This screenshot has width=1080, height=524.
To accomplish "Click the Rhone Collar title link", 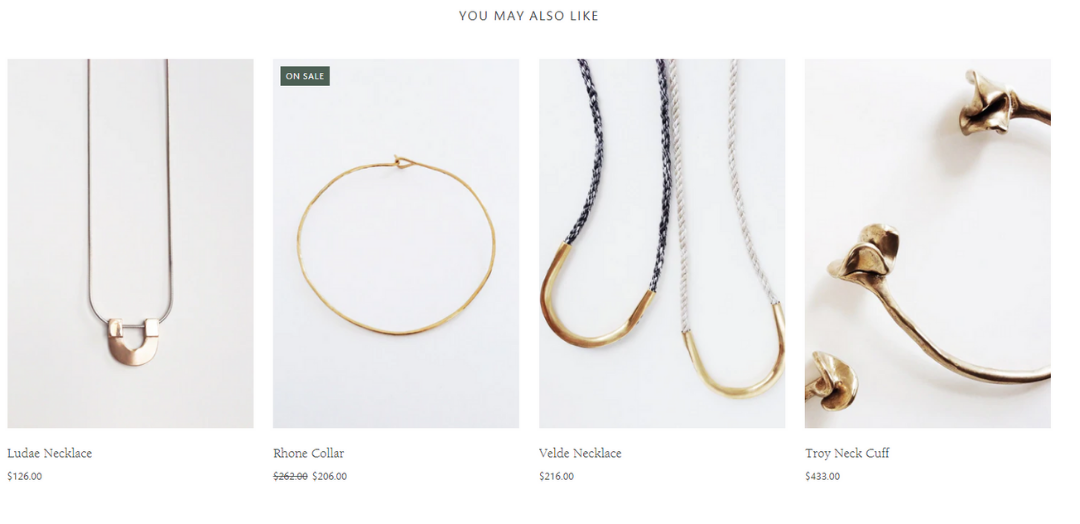I will (309, 453).
